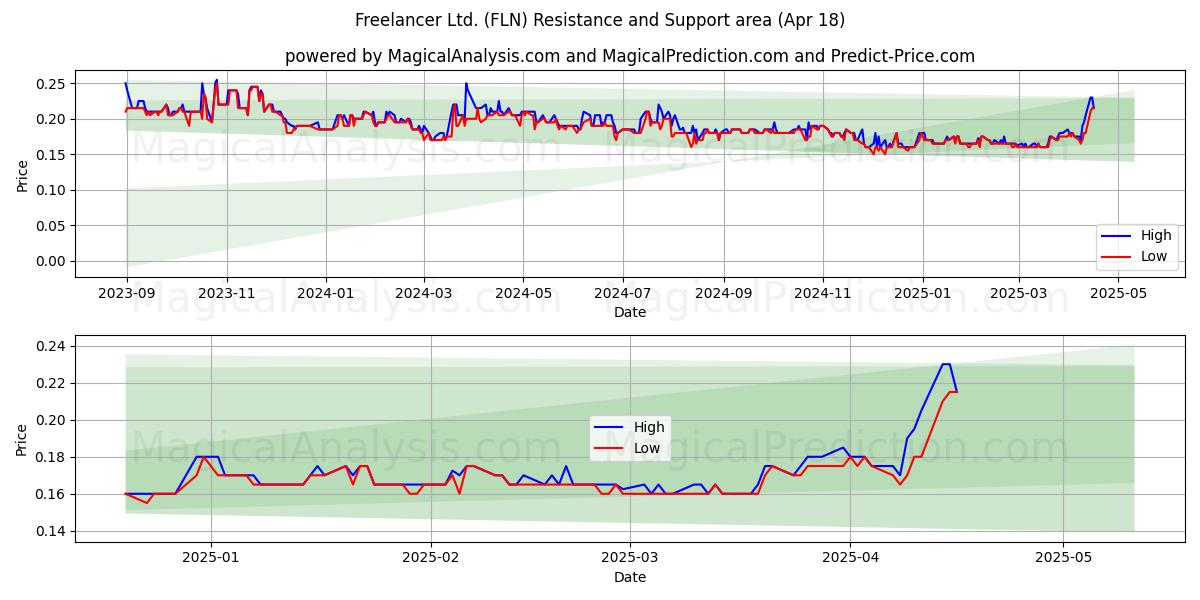Click the 0.22 price tick label
This screenshot has width=1200, height=600.
51,383
